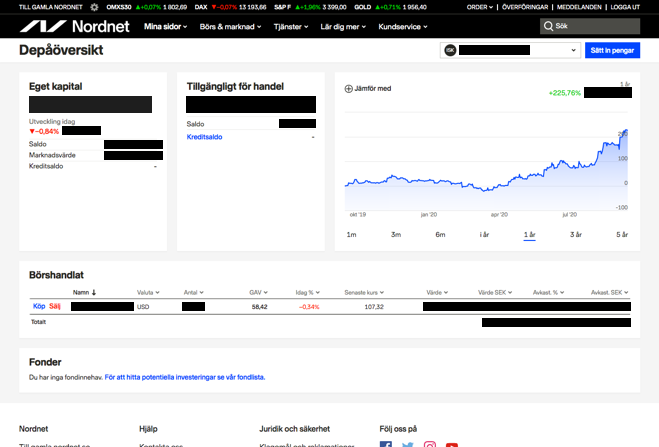
Task: Open Nordnet's Facebook page
Action: (386, 444)
